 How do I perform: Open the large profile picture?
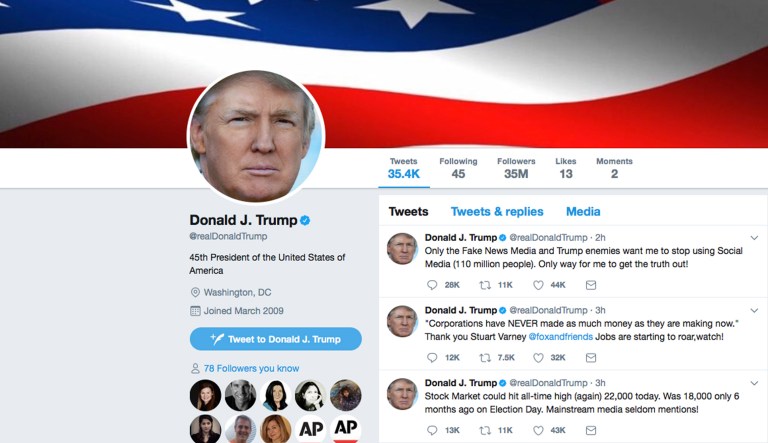click(x=255, y=137)
